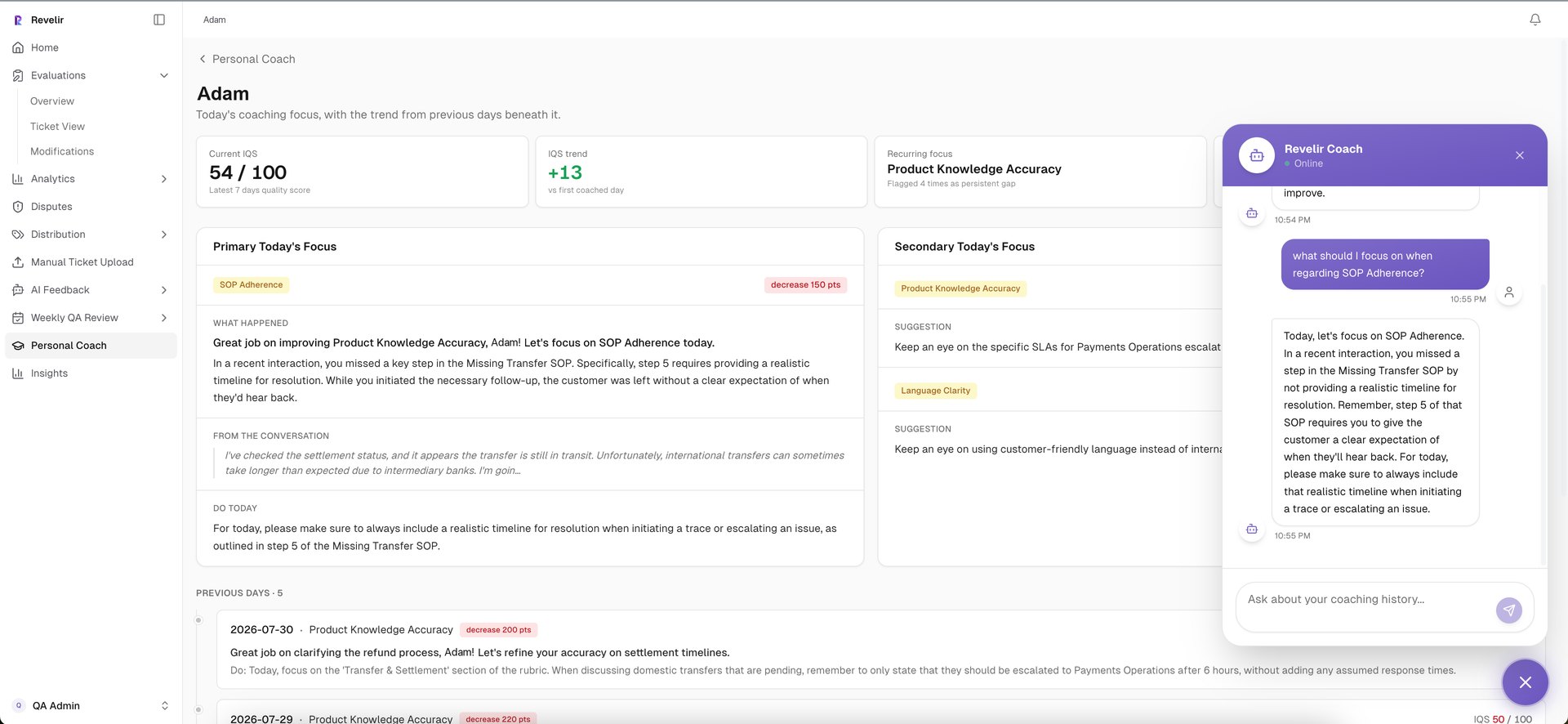The width and height of the screenshot is (1568, 724).
Task: Expand the Analytics section chevron
Action: click(x=164, y=179)
